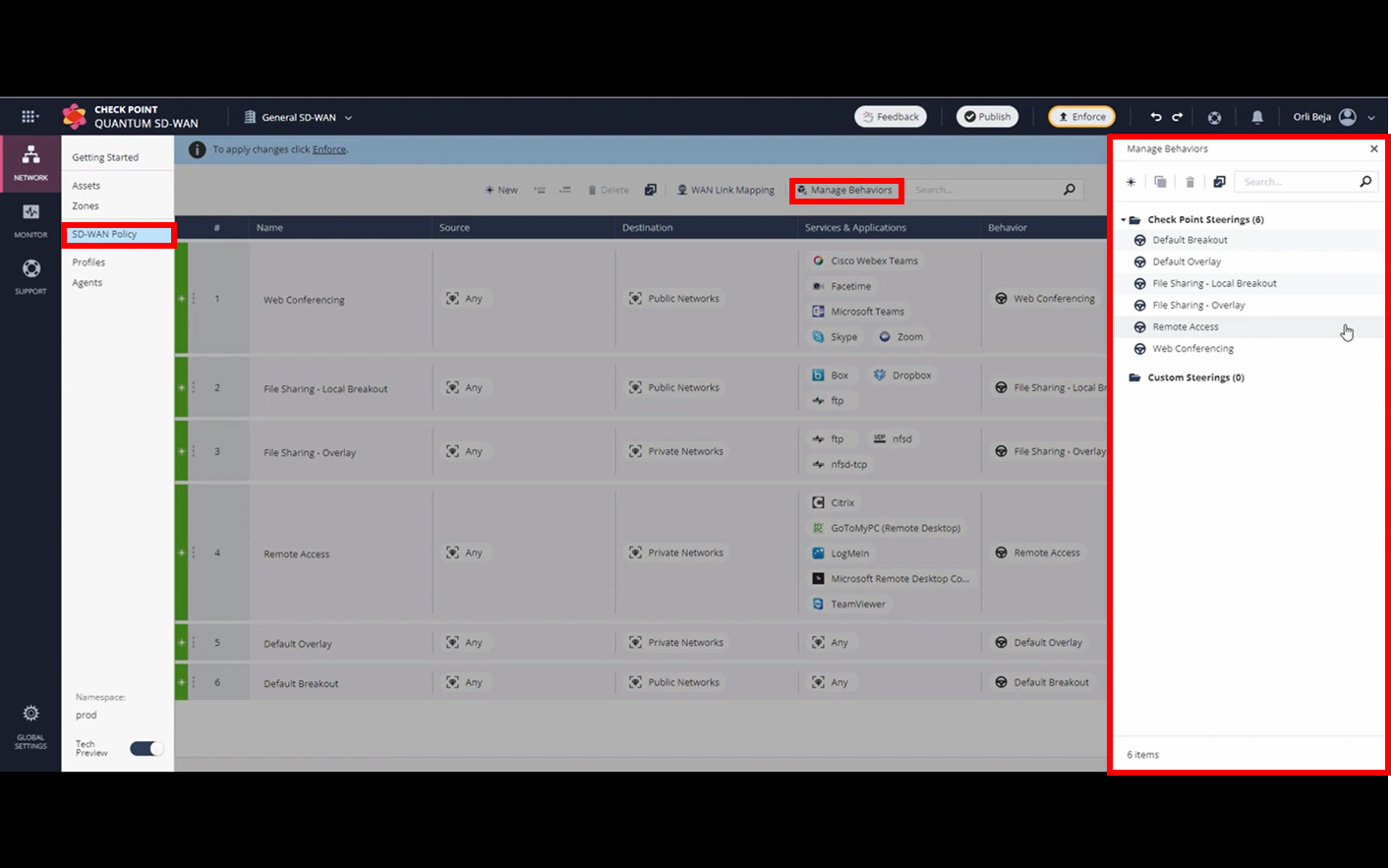Open Getting Started menu item
This screenshot has height=868, width=1391.
pyautogui.click(x=105, y=157)
